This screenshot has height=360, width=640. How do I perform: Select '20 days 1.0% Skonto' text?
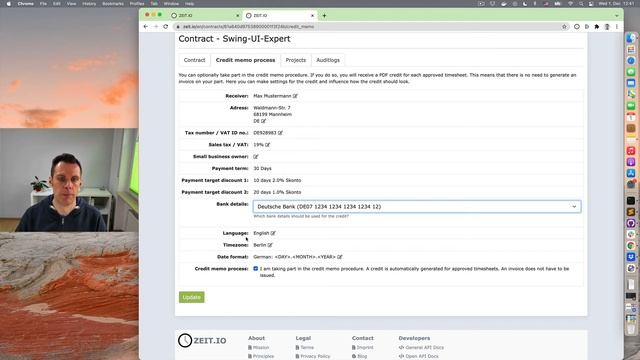[x=277, y=192]
